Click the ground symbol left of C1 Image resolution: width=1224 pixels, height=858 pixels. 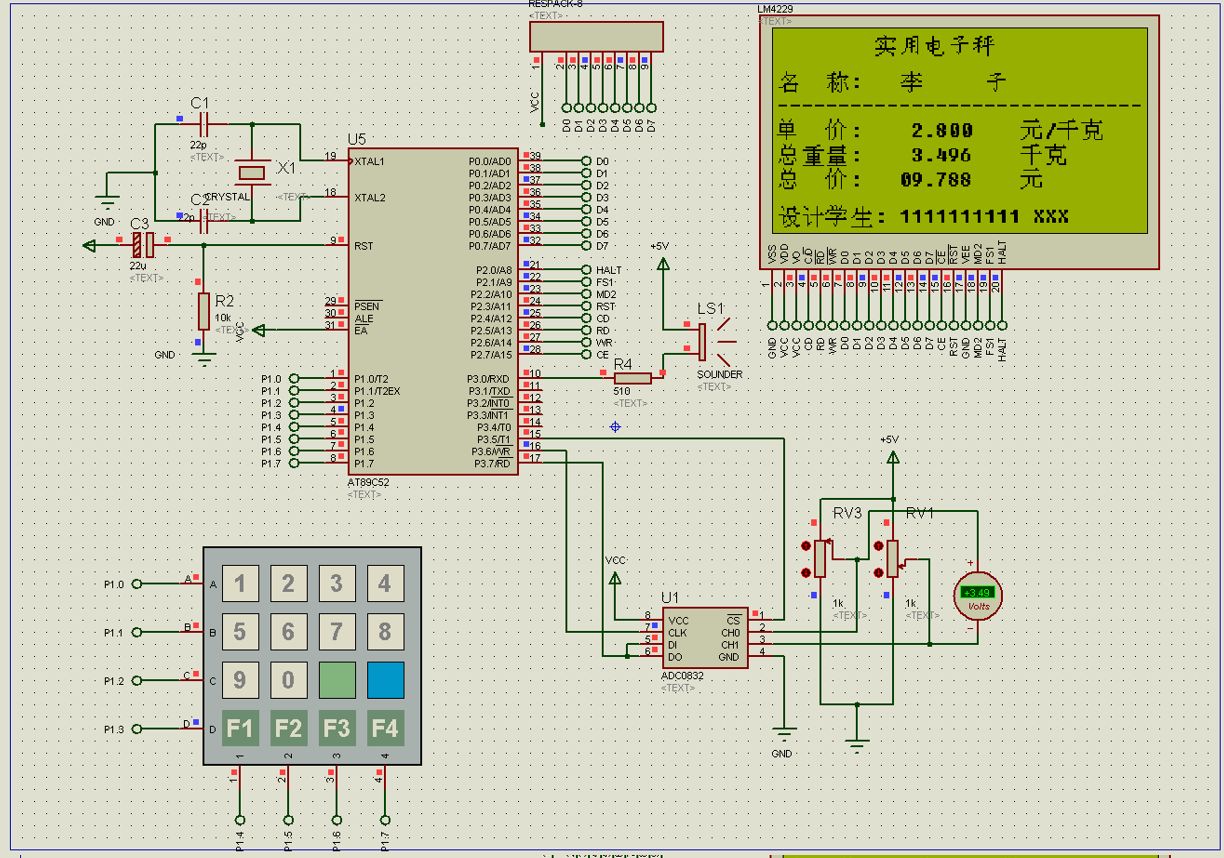pyautogui.click(x=108, y=202)
